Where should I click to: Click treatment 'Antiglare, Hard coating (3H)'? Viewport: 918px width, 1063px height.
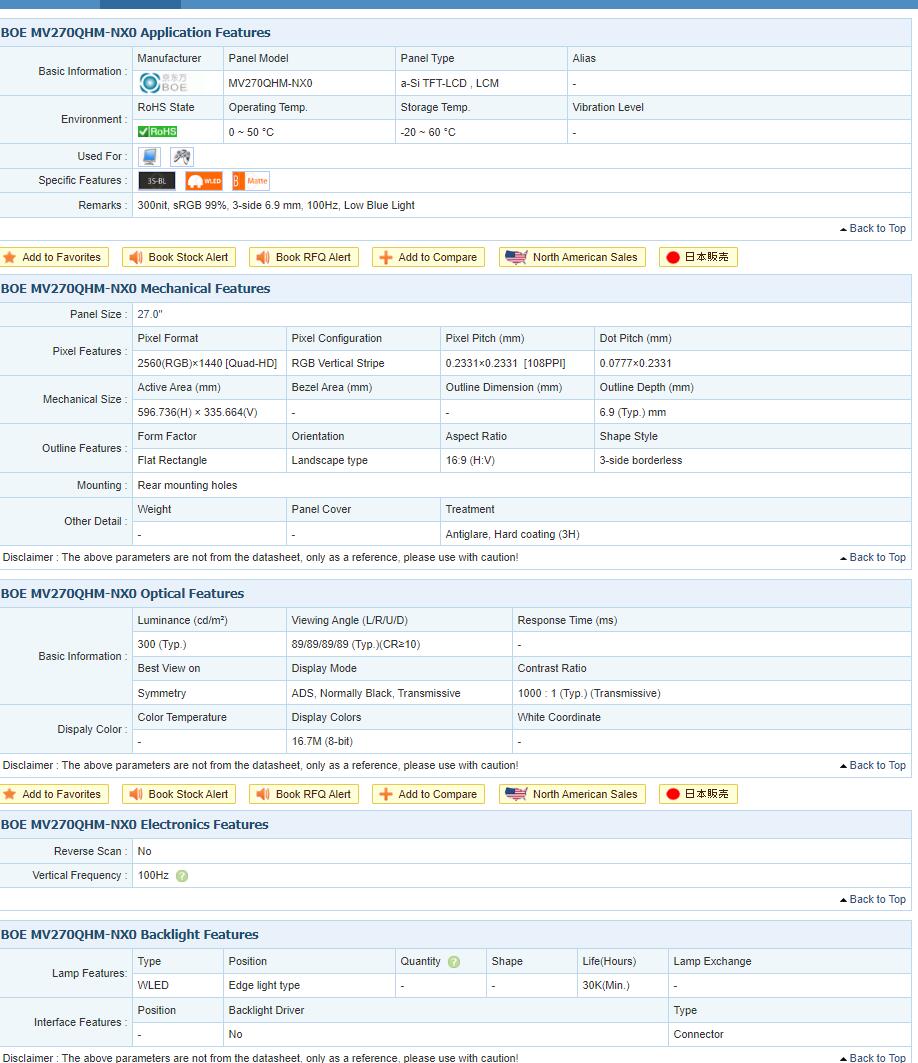point(513,534)
